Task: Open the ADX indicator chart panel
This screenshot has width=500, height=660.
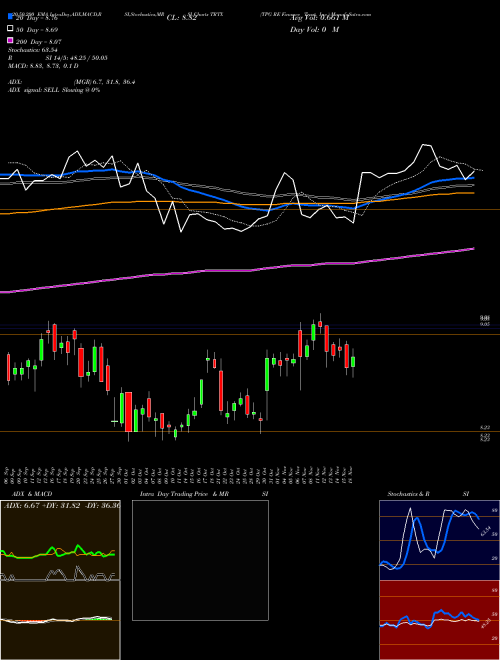Action: pos(60,540)
